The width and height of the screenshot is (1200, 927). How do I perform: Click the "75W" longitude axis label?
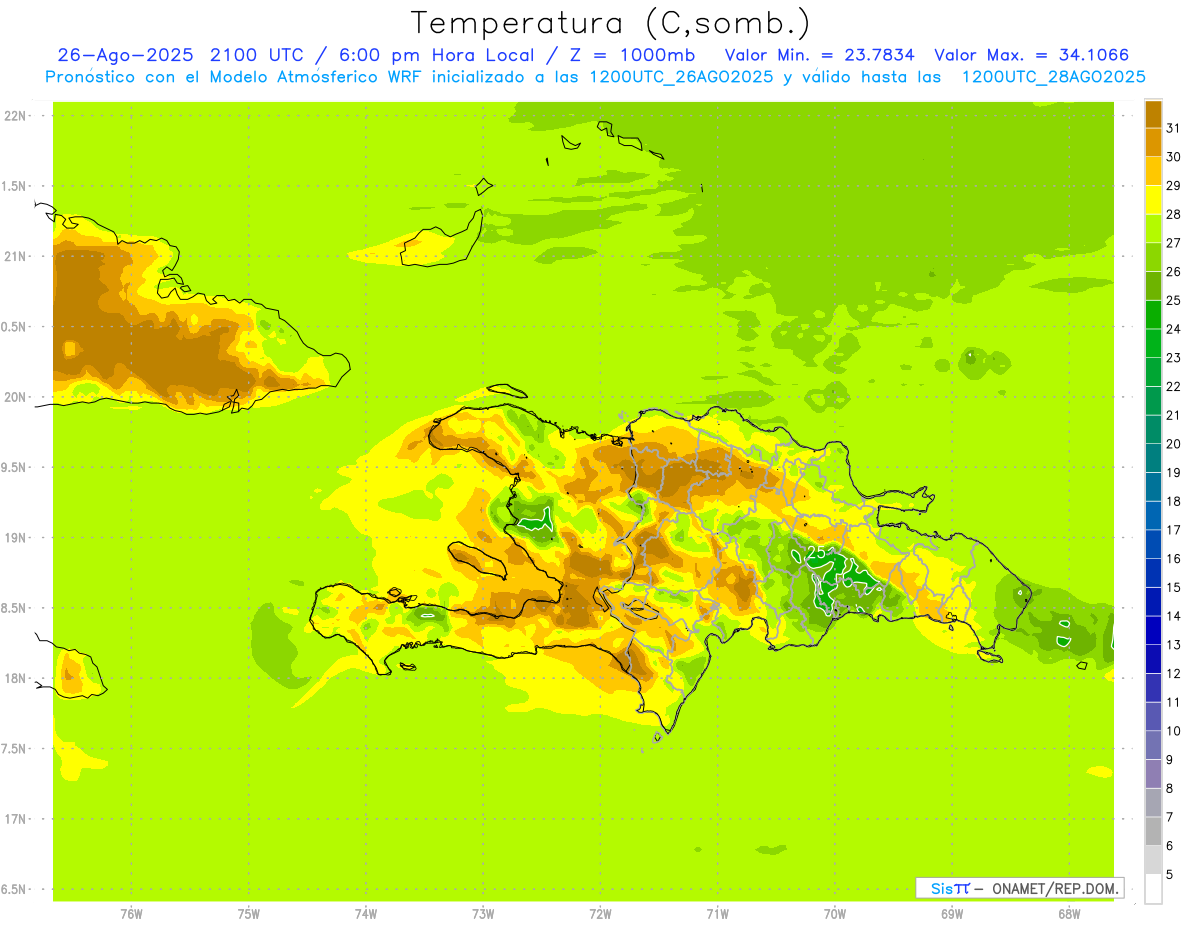coord(249,914)
